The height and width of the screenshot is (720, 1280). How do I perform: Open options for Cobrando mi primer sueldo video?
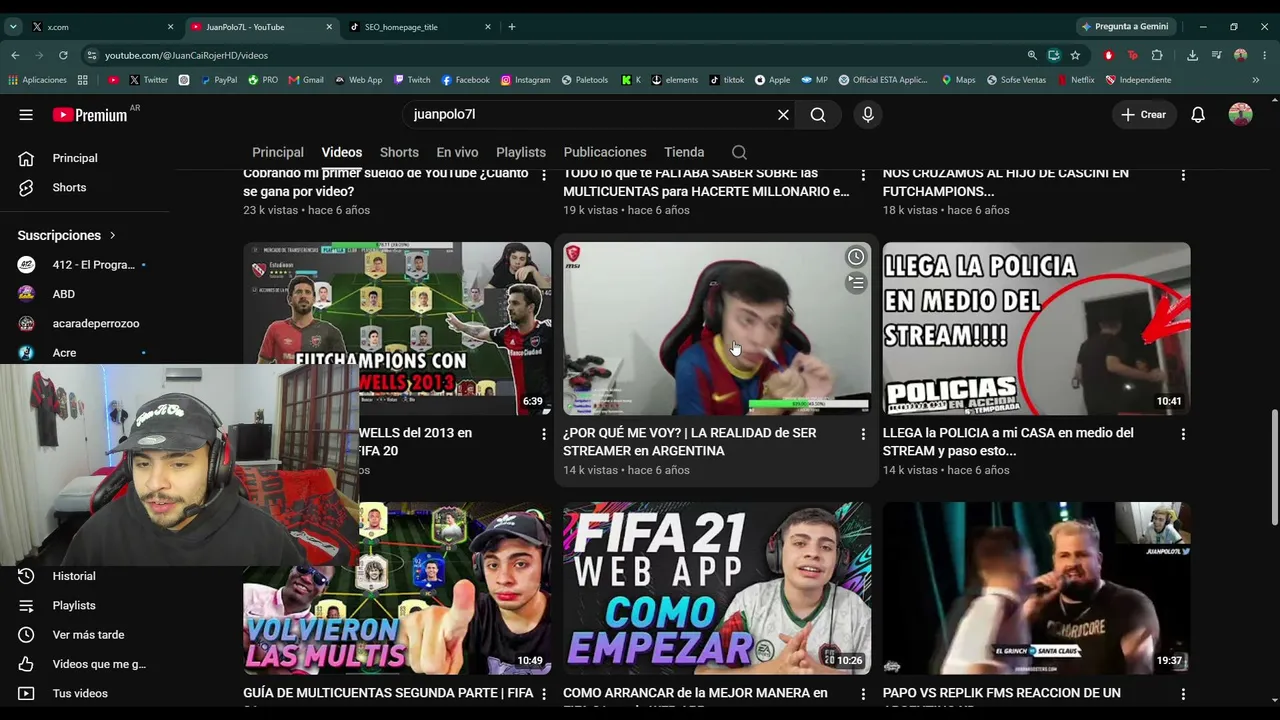click(x=544, y=175)
